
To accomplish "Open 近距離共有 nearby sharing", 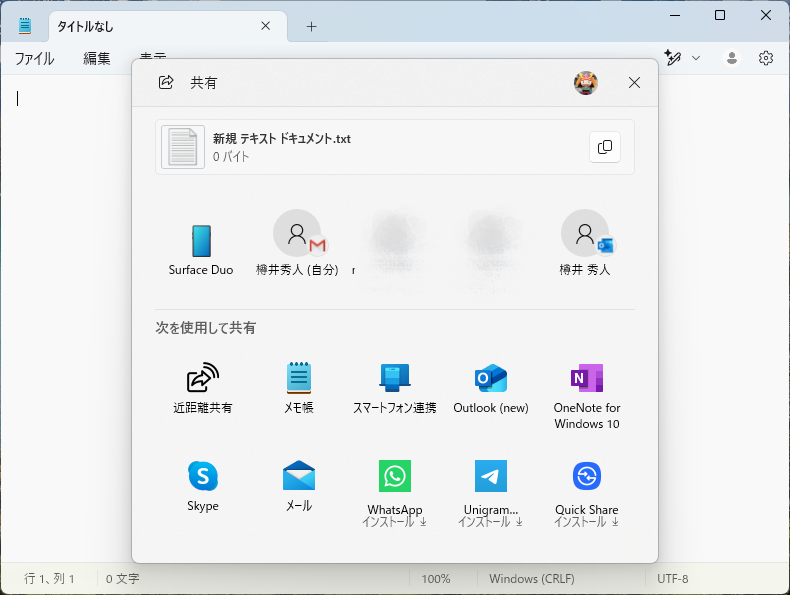I will pyautogui.click(x=203, y=388).
